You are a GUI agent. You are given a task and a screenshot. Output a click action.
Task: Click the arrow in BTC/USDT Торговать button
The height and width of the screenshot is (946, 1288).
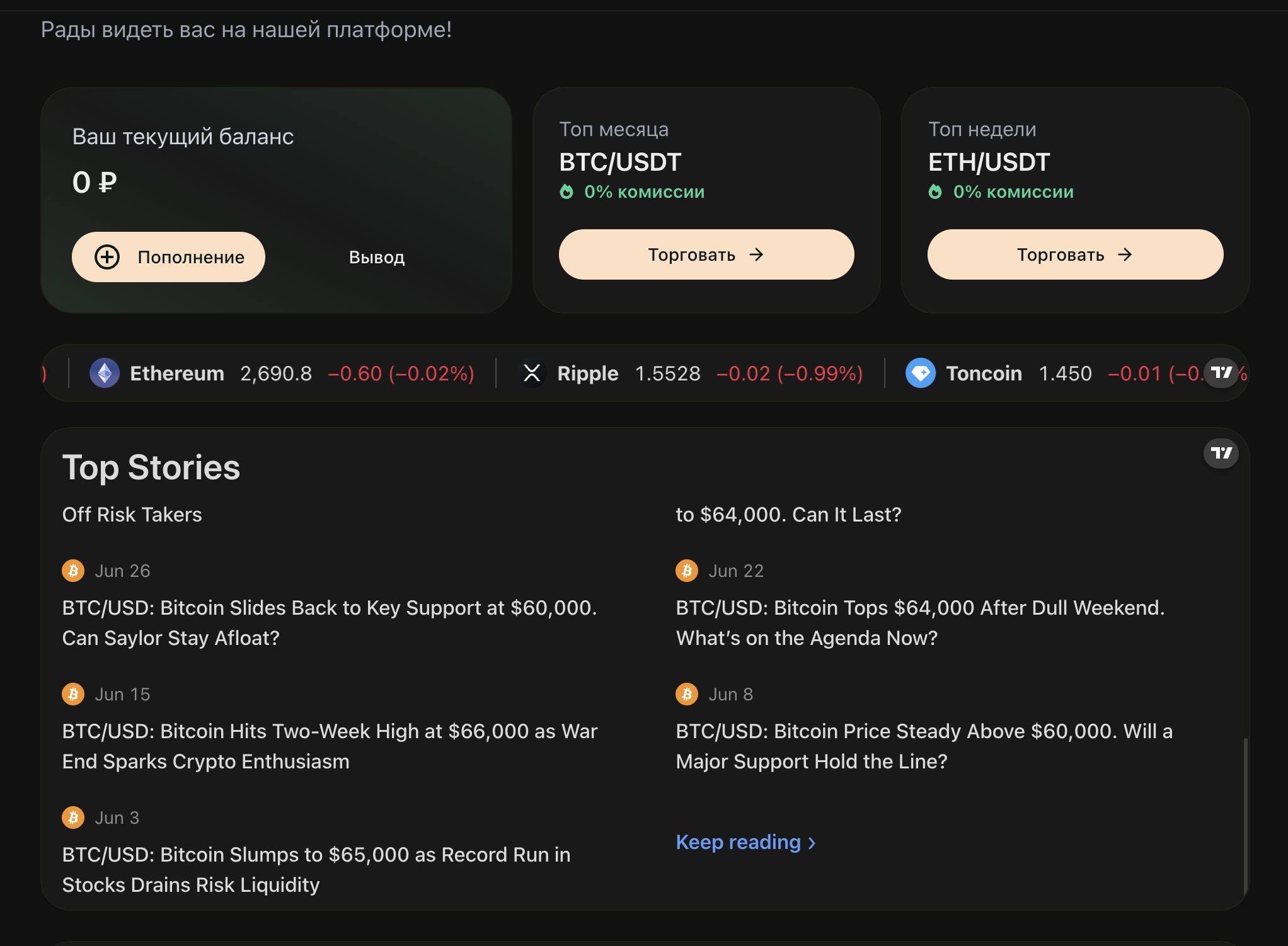pyautogui.click(x=756, y=254)
